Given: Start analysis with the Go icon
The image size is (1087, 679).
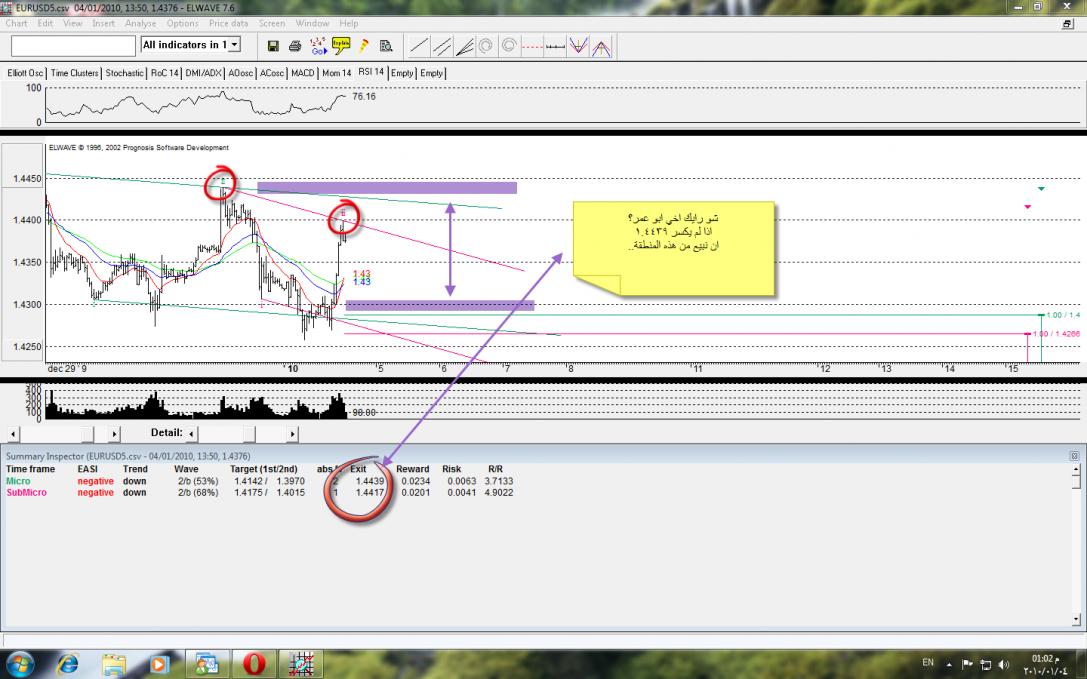Looking at the screenshot, I should pyautogui.click(x=318, y=46).
